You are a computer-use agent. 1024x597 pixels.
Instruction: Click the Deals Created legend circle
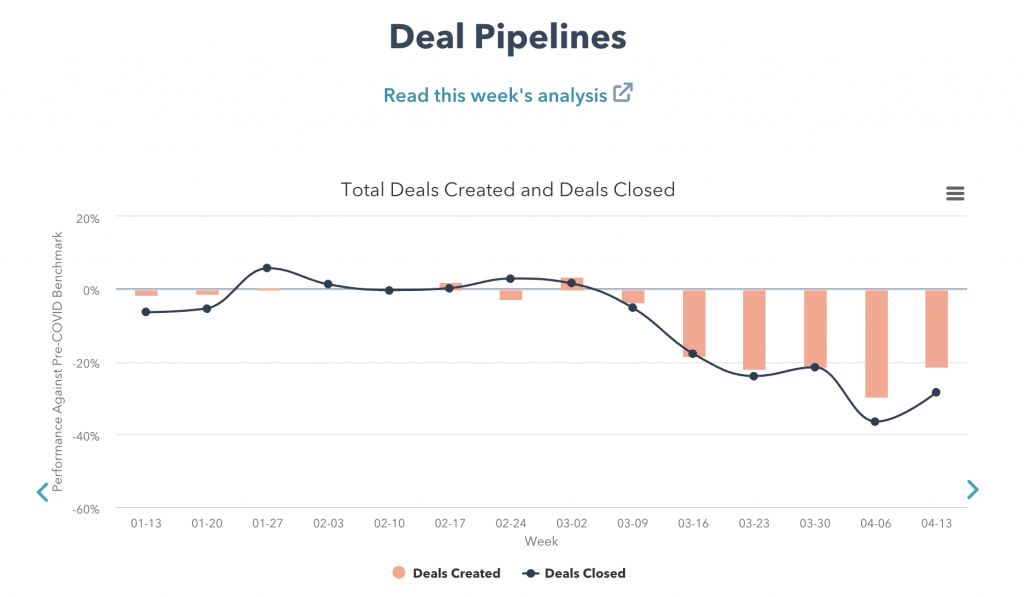coord(399,573)
